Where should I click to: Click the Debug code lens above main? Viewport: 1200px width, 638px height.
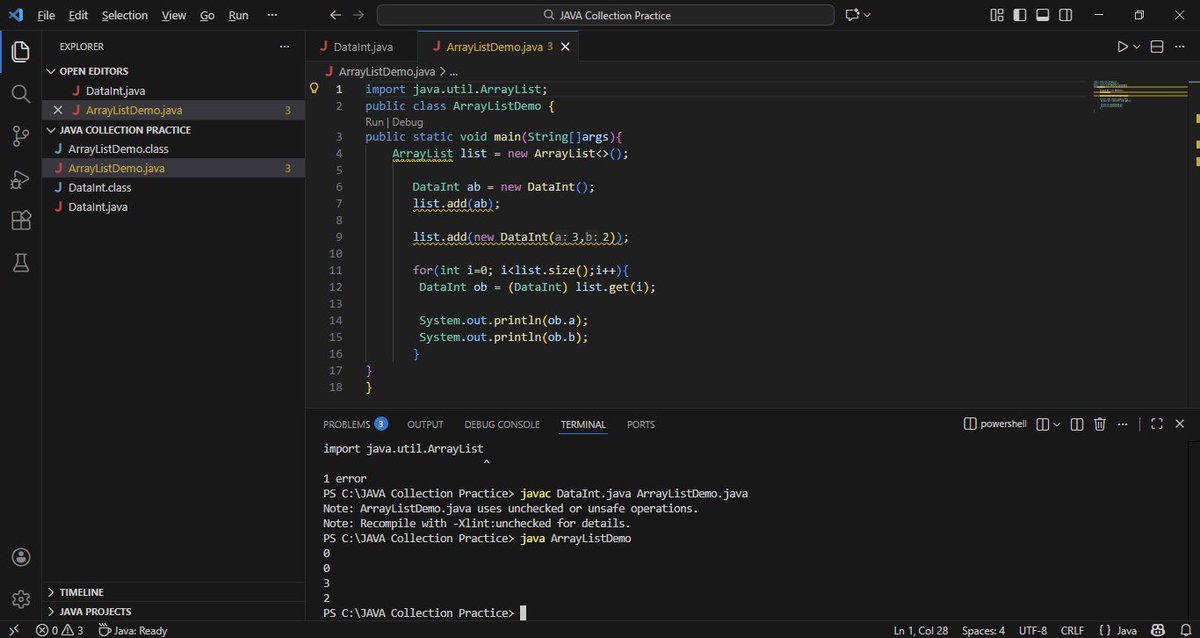[407, 122]
